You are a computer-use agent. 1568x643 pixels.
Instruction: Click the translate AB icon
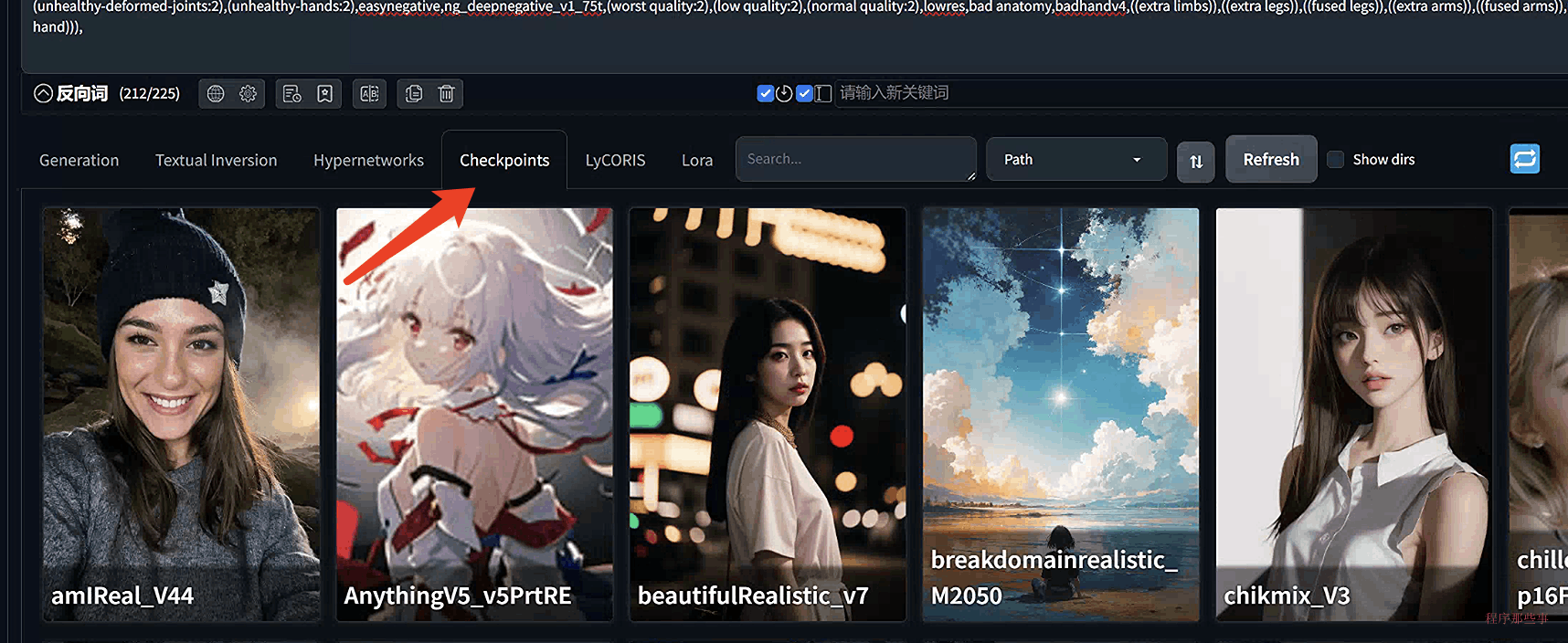(369, 94)
